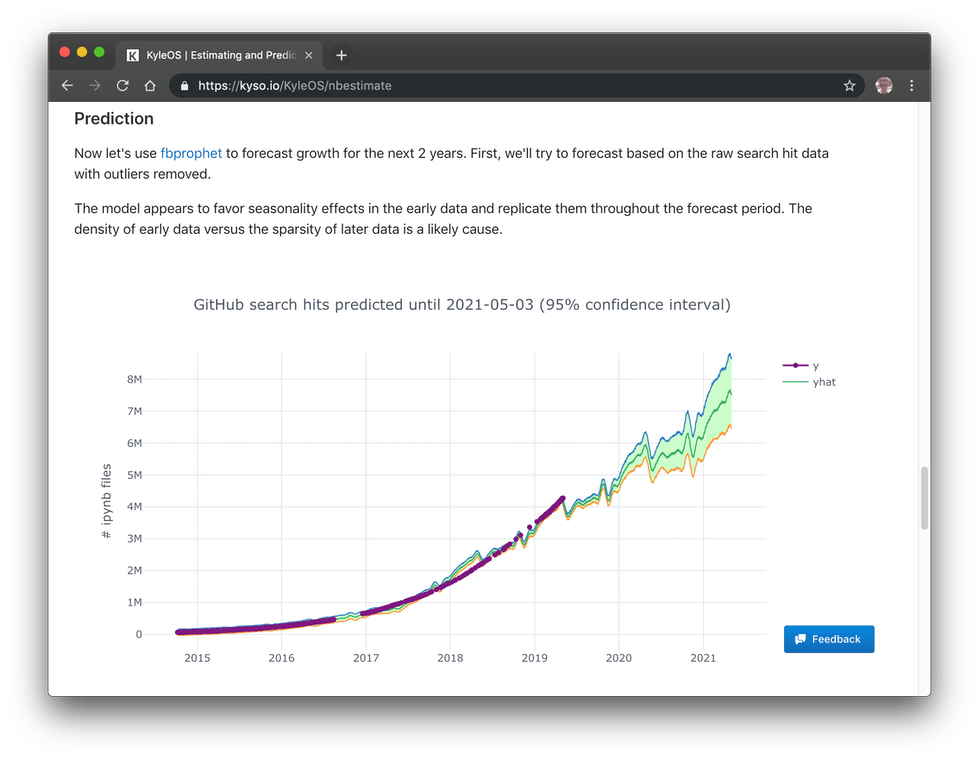Open the browser home page icon
This screenshot has height=760, width=979.
point(150,86)
